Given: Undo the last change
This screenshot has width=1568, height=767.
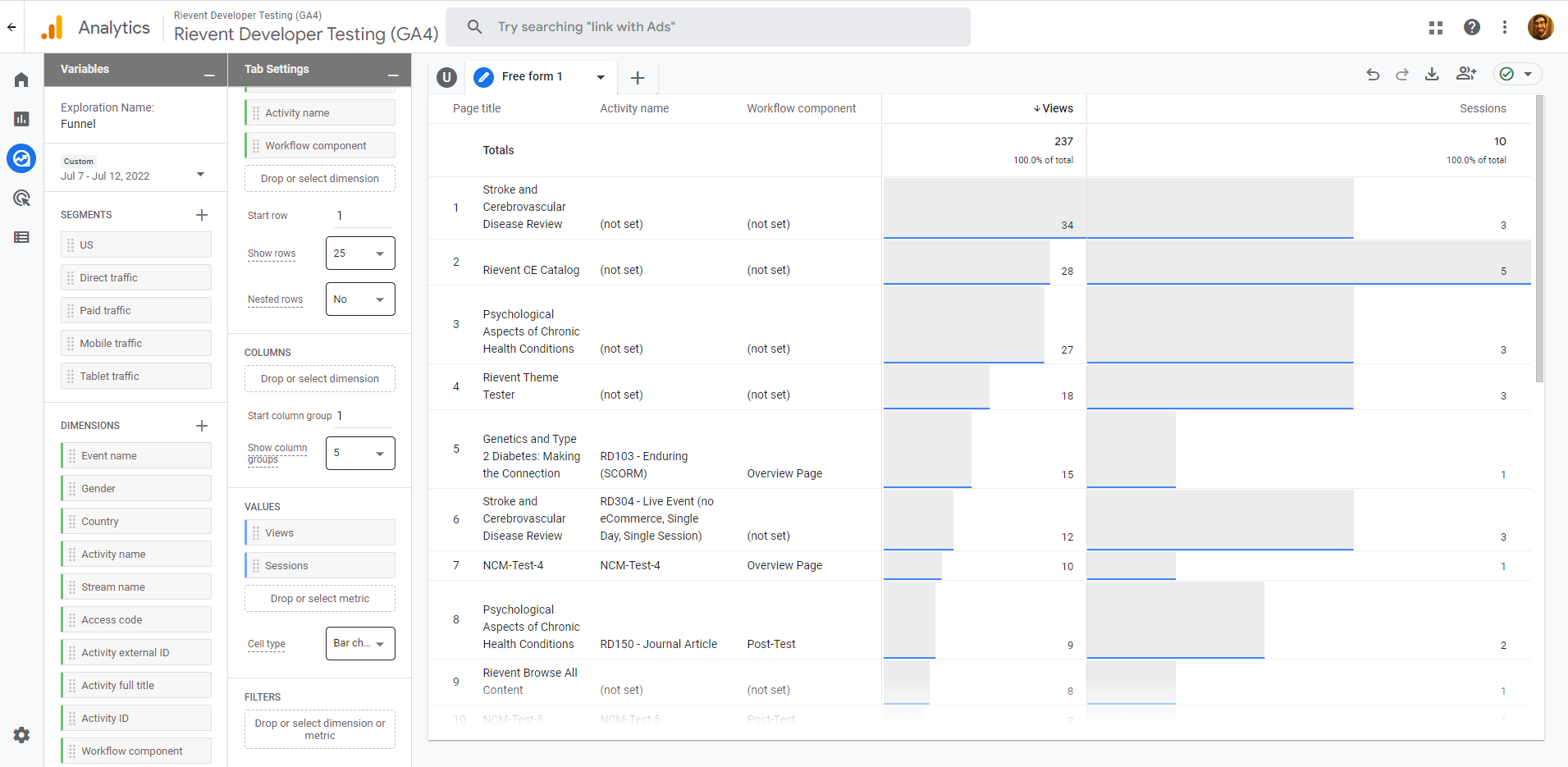Looking at the screenshot, I should pyautogui.click(x=1373, y=74).
